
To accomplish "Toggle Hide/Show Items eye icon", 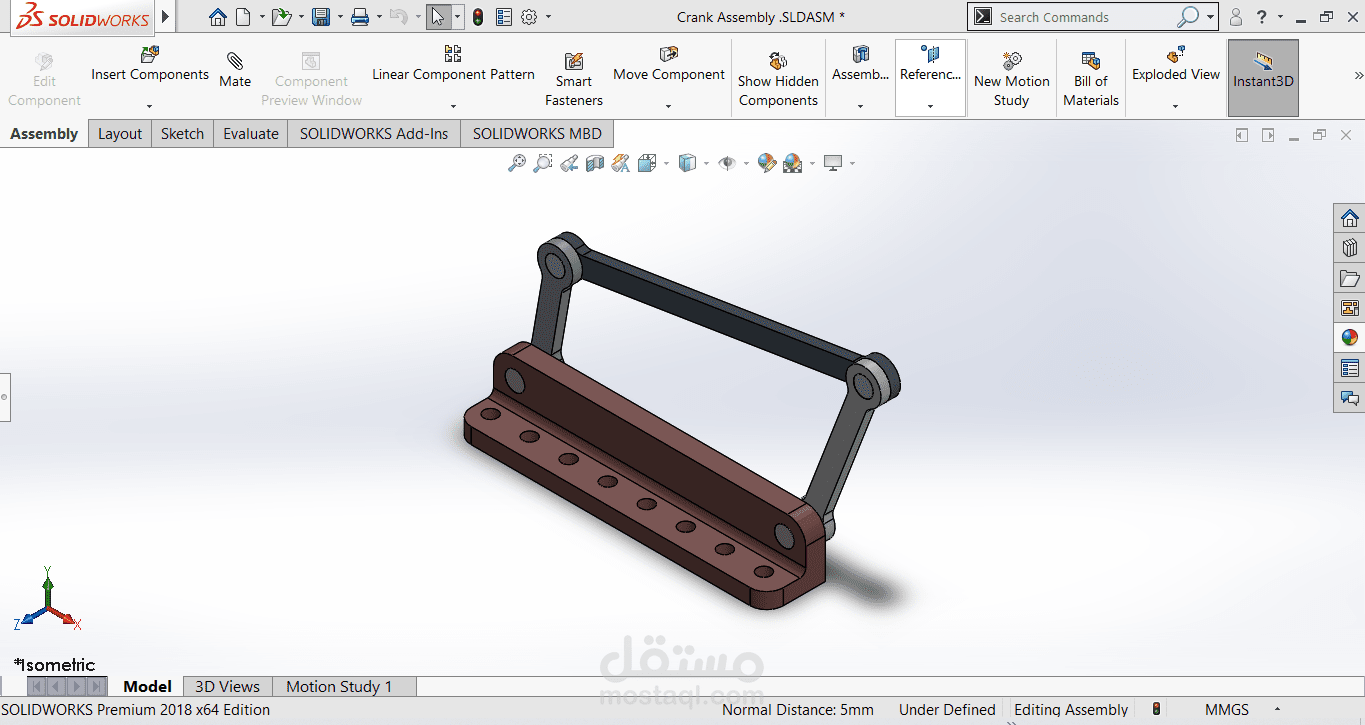I will click(726, 163).
